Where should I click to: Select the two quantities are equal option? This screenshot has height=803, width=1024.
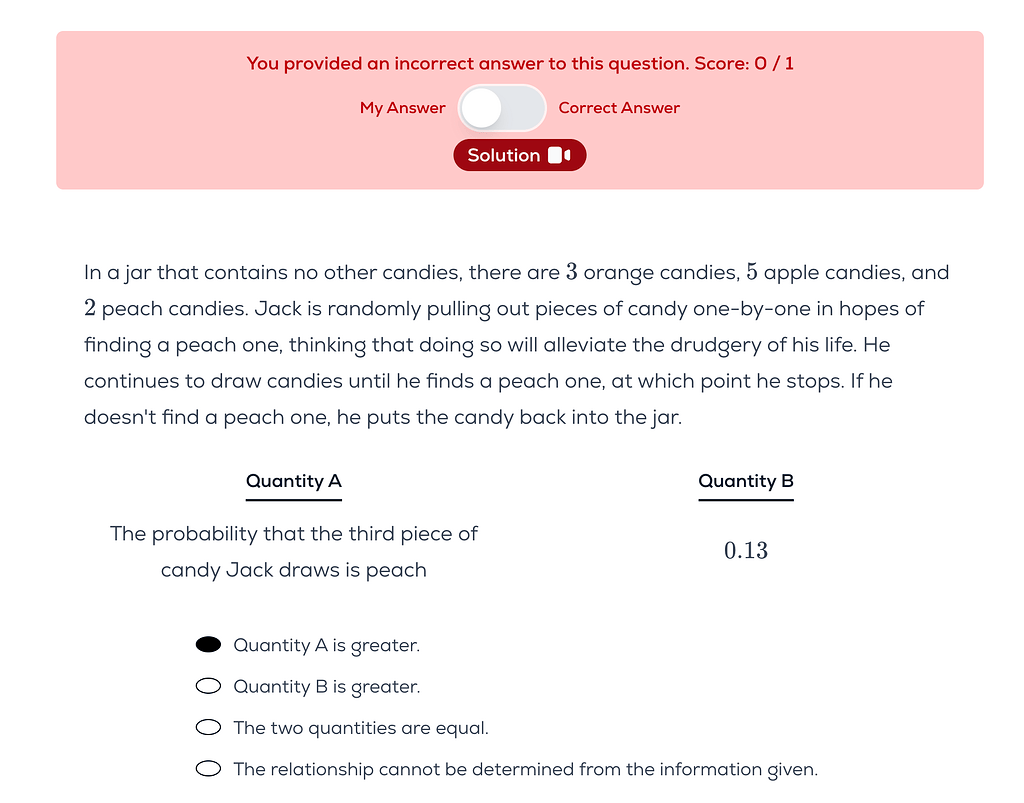pyautogui.click(x=208, y=727)
